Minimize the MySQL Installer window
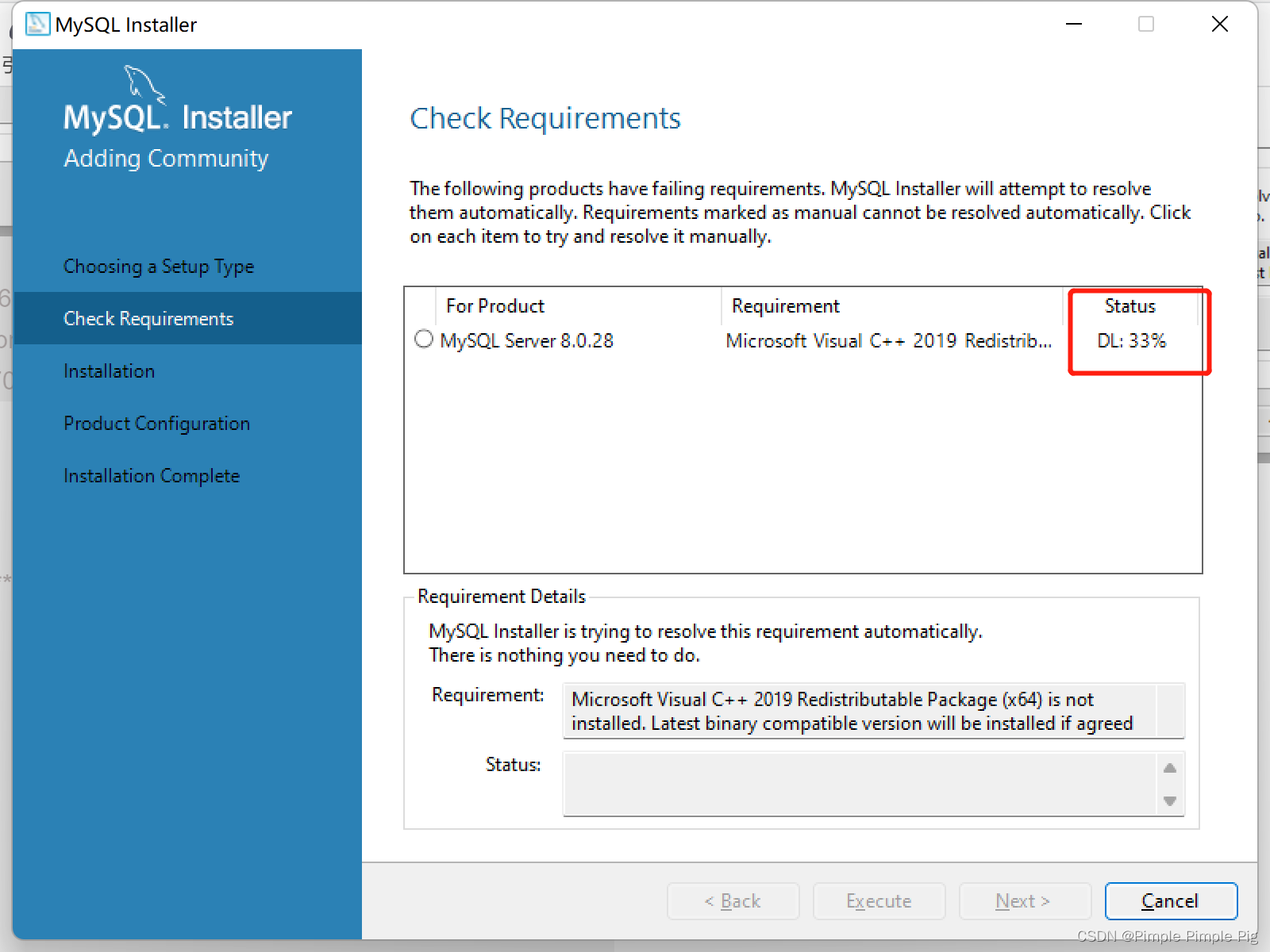 [1074, 25]
